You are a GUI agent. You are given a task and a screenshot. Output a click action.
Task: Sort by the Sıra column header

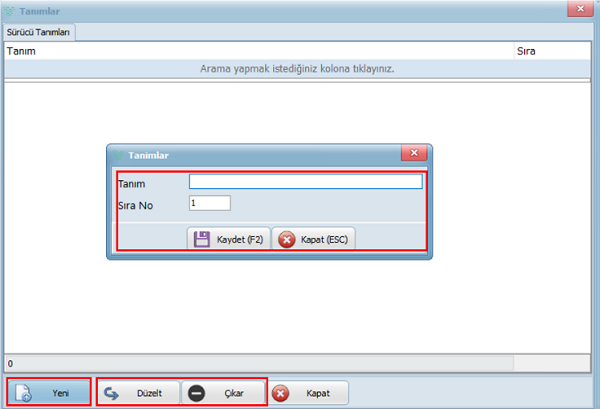(550, 49)
